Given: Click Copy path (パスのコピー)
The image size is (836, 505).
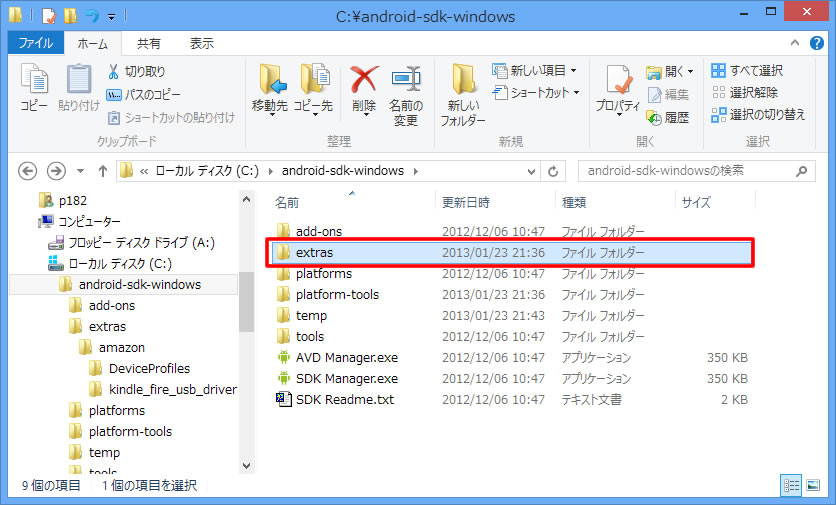Looking at the screenshot, I should [143, 95].
